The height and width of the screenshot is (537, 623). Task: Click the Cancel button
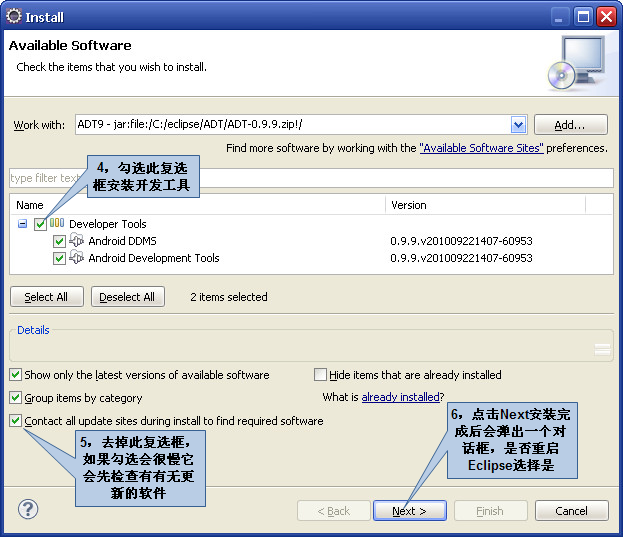click(571, 511)
